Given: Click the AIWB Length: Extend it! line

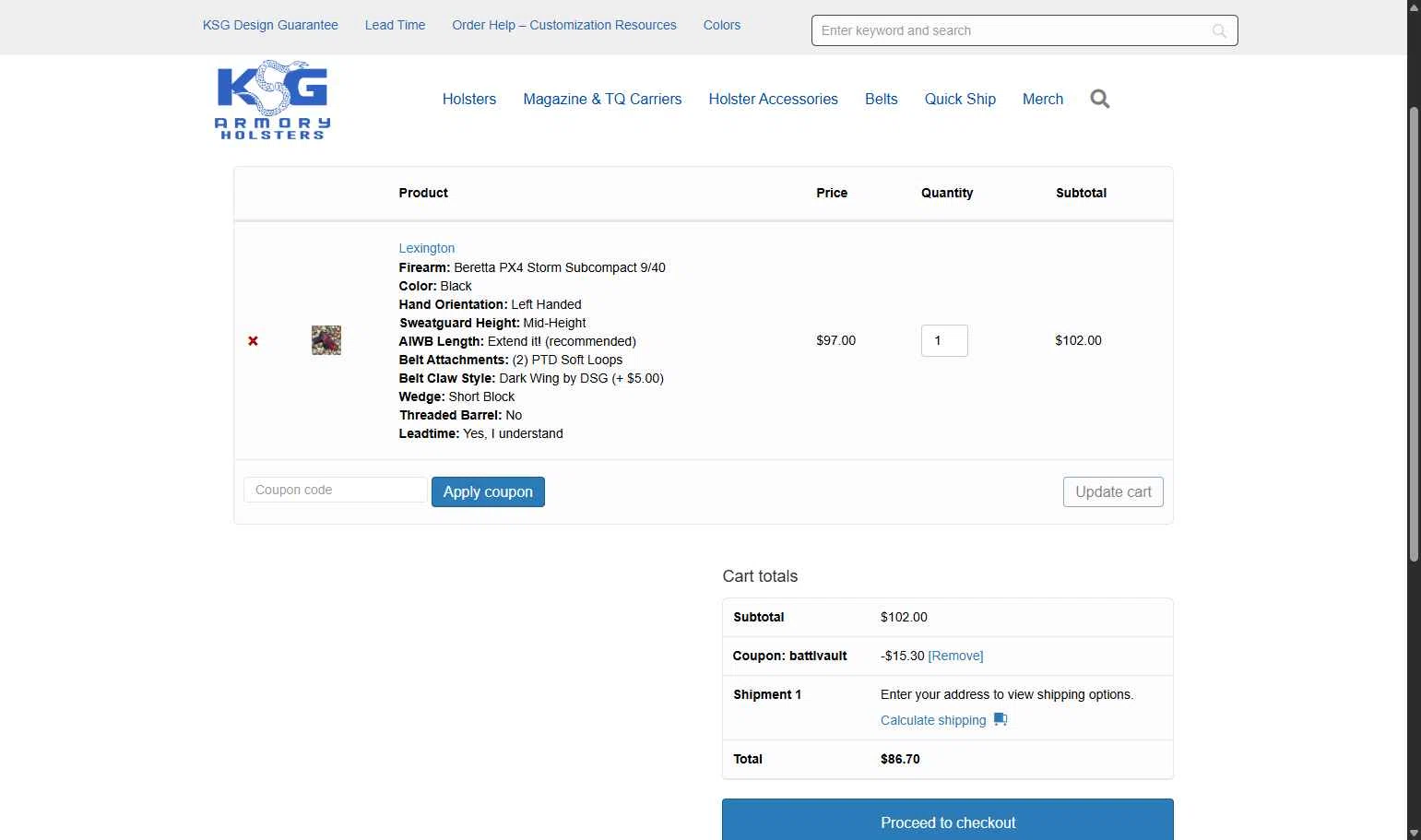Looking at the screenshot, I should tap(517, 341).
